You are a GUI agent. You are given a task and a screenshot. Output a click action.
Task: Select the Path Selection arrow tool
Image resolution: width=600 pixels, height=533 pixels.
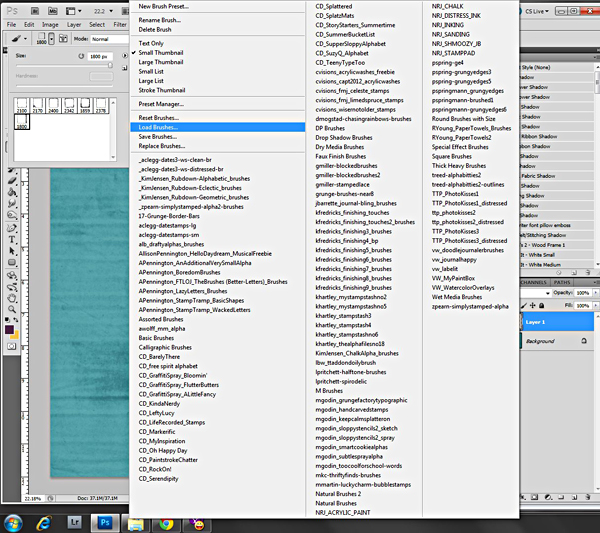pos(12,251)
